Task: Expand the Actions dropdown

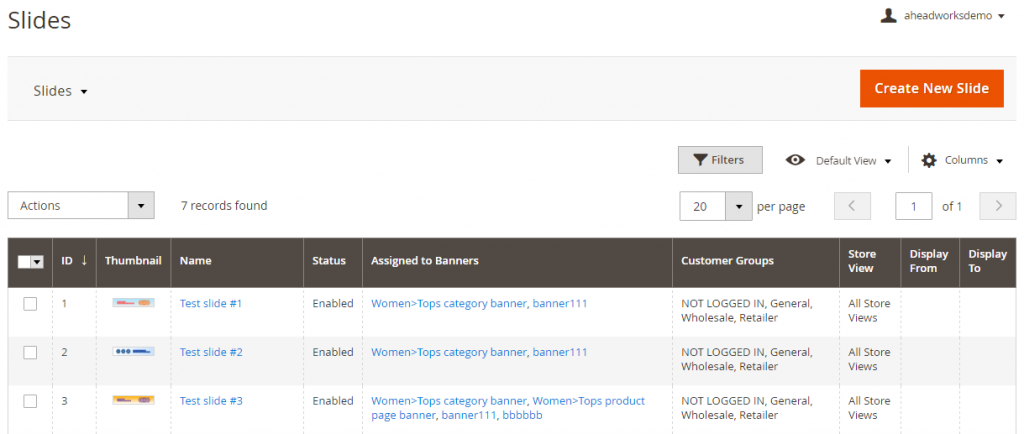Action: tap(81, 206)
